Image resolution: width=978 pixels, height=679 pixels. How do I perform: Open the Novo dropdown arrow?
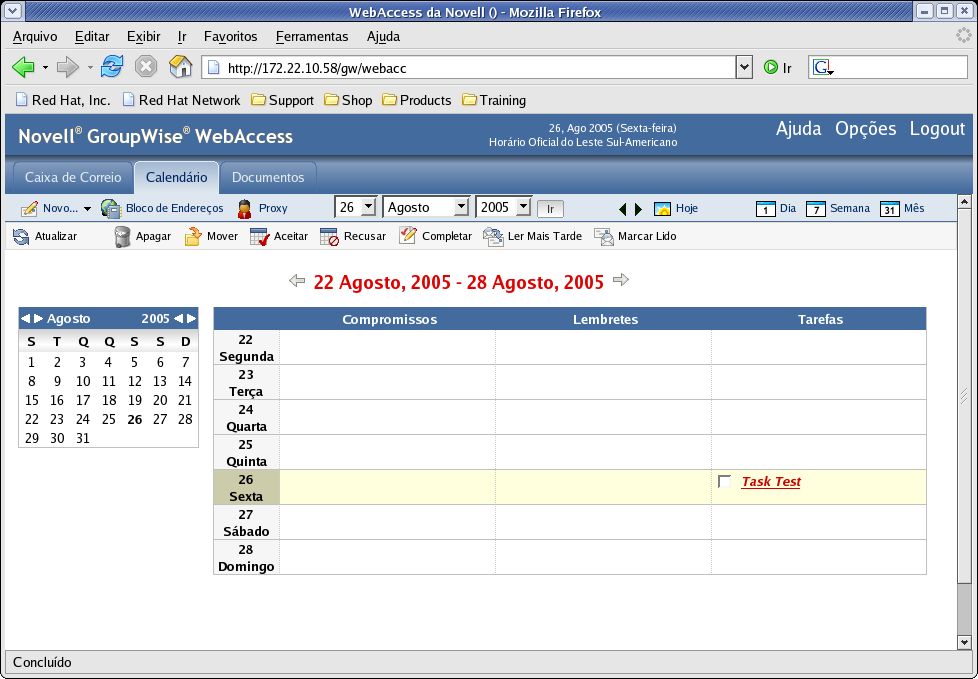[x=87, y=209]
